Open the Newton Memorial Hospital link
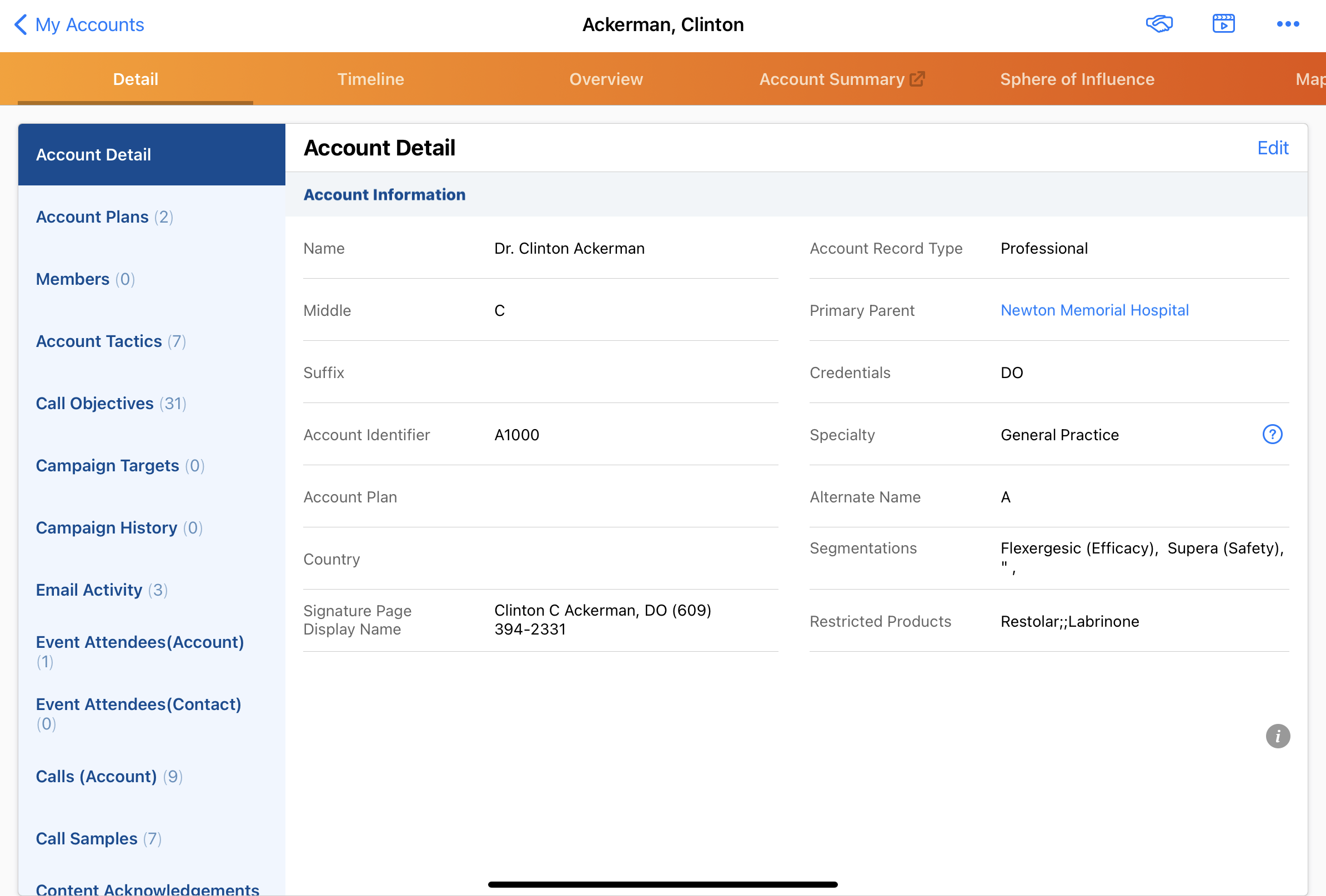The width and height of the screenshot is (1326, 896). point(1094,310)
